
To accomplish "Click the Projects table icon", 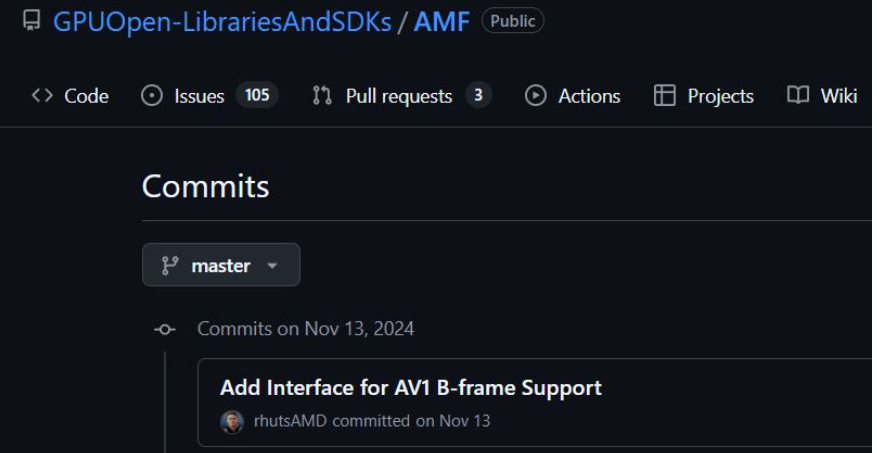I will (x=664, y=96).
